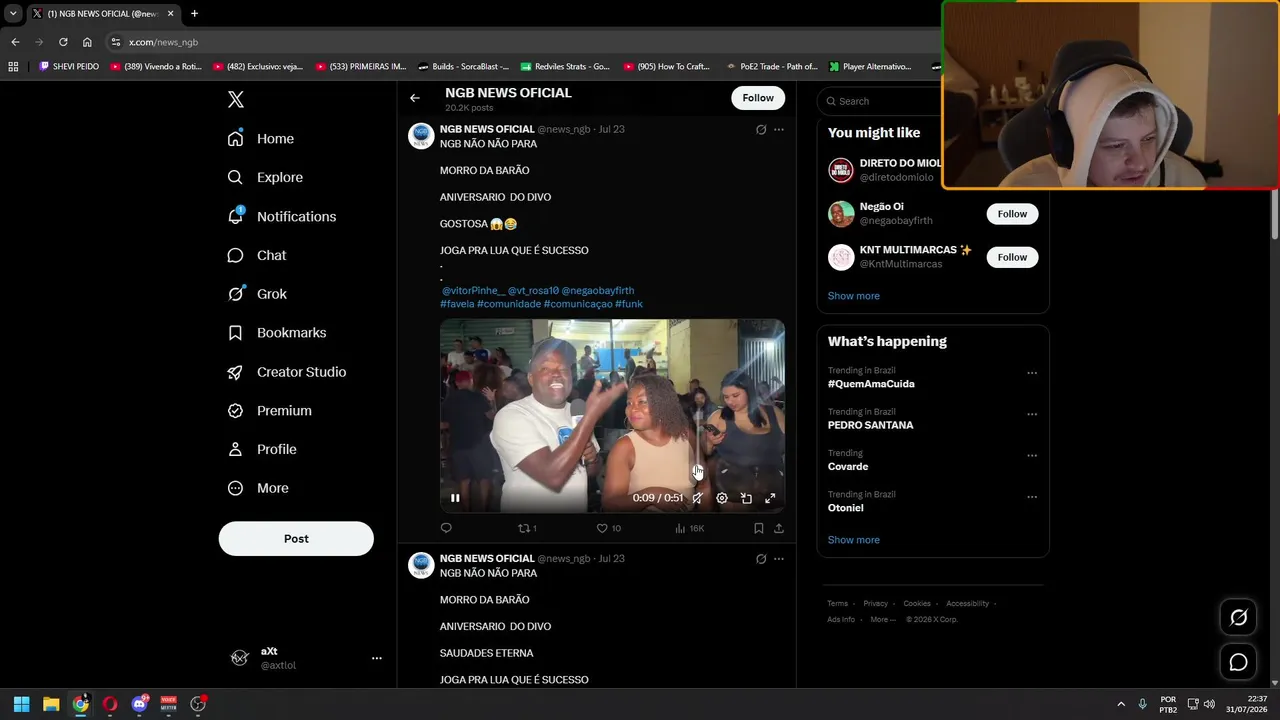Open the more options menu on the first post
This screenshot has width=1280, height=720.
point(779,130)
